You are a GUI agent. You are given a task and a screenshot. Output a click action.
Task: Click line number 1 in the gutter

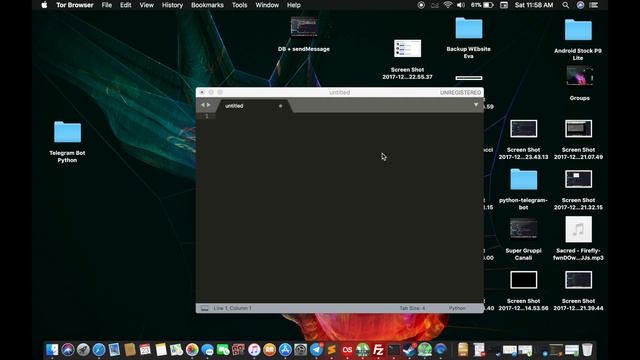pyautogui.click(x=207, y=116)
